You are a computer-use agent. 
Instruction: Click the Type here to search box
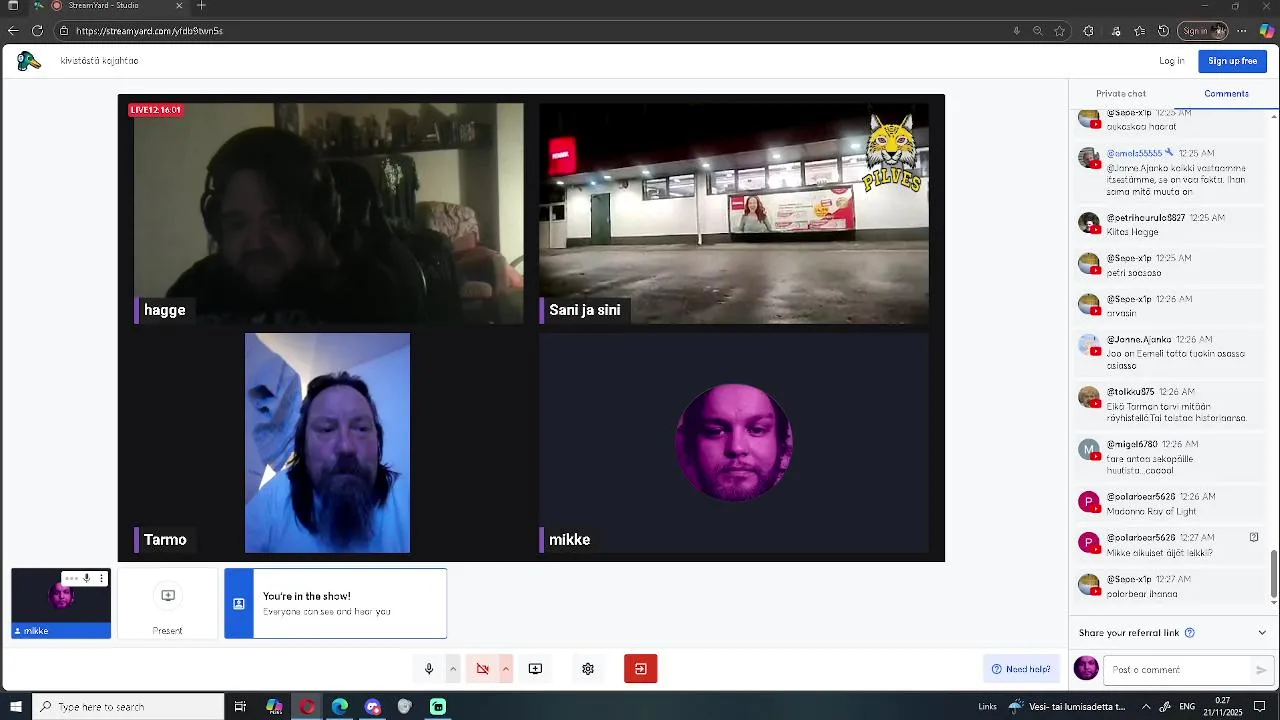(128, 707)
